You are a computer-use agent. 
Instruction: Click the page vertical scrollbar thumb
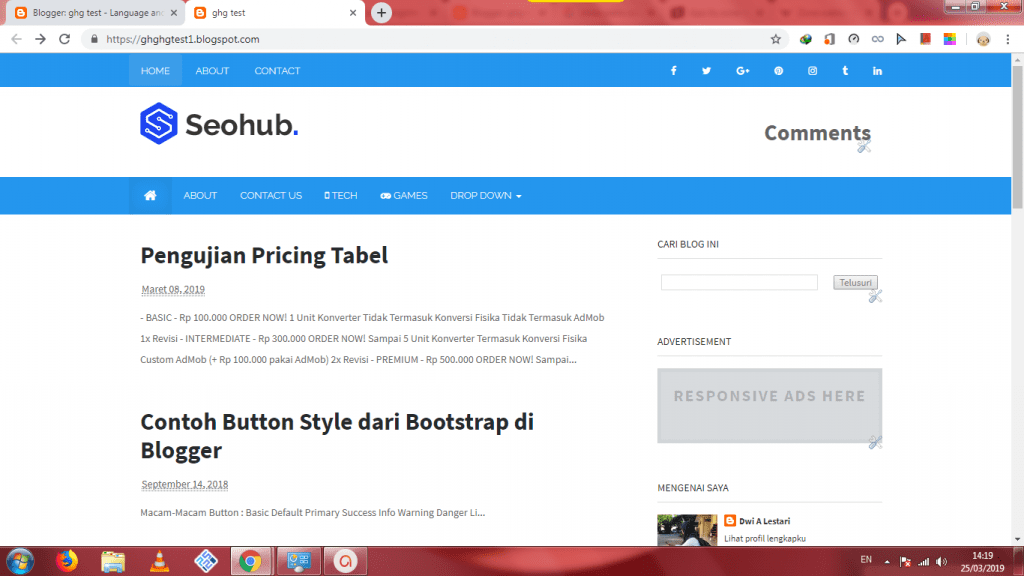pos(1017,137)
